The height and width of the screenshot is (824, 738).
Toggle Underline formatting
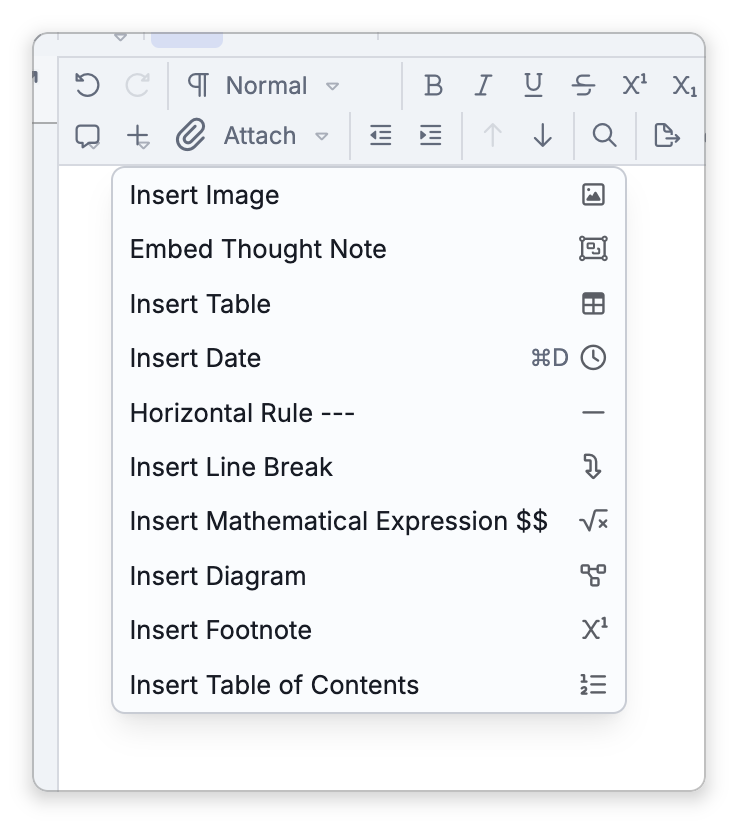(533, 85)
